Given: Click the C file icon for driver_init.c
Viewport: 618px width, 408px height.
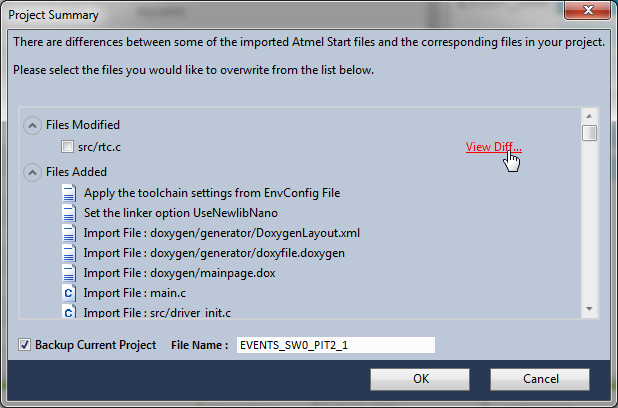Looking at the screenshot, I should point(69,311).
